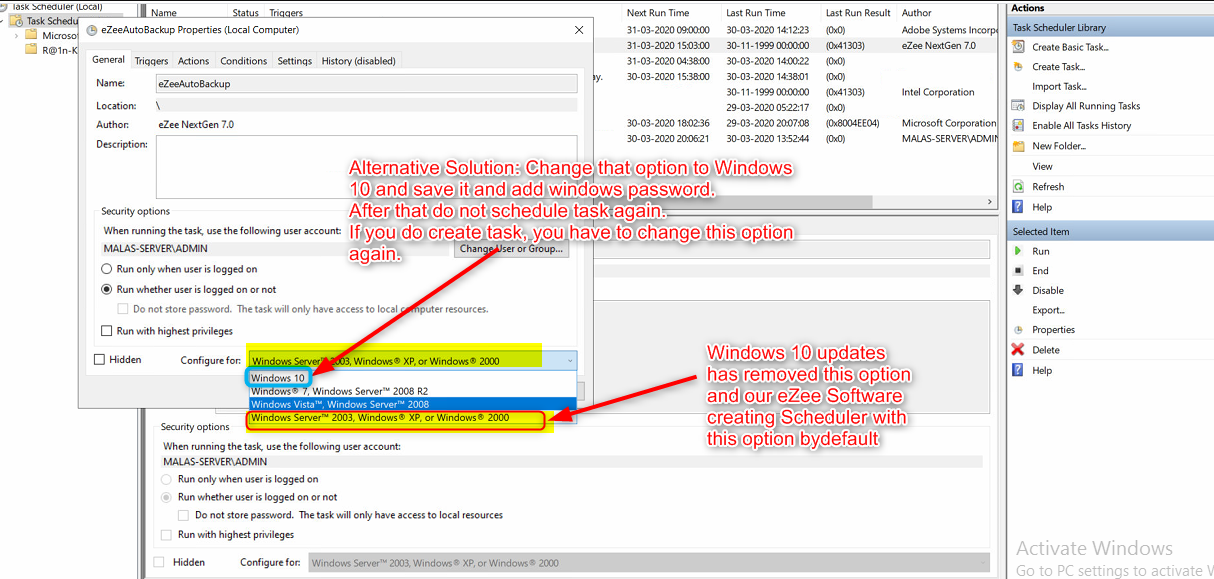Switch to the General tab
The height and width of the screenshot is (579, 1214).
109,60
